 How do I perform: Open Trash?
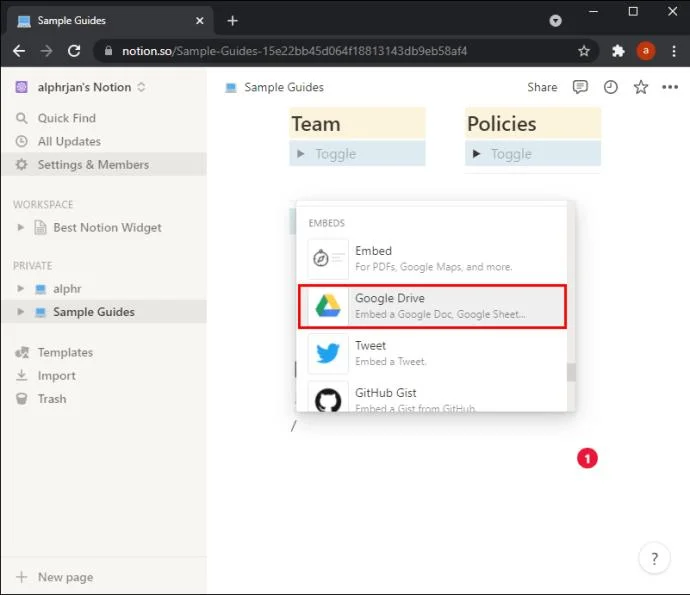pyautogui.click(x=103, y=399)
